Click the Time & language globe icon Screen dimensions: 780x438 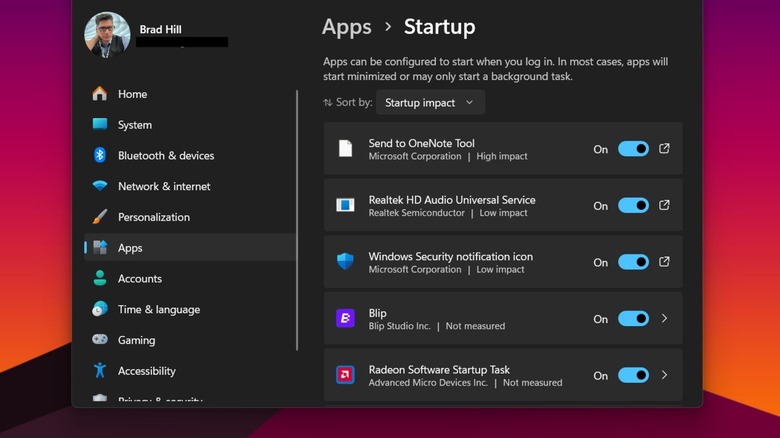99,309
